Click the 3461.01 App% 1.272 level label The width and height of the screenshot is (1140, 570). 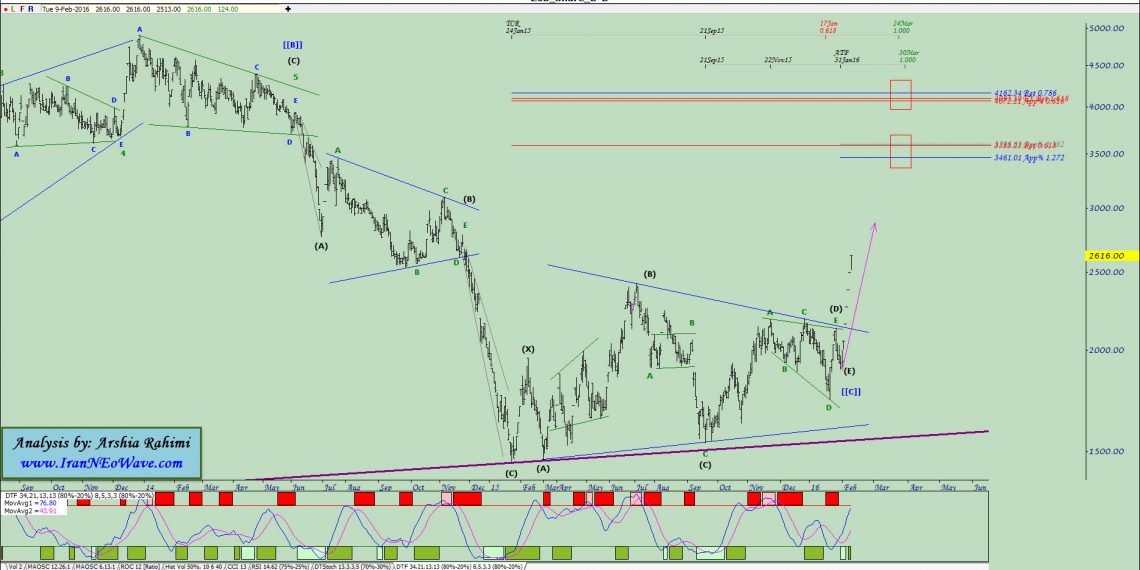1025,158
